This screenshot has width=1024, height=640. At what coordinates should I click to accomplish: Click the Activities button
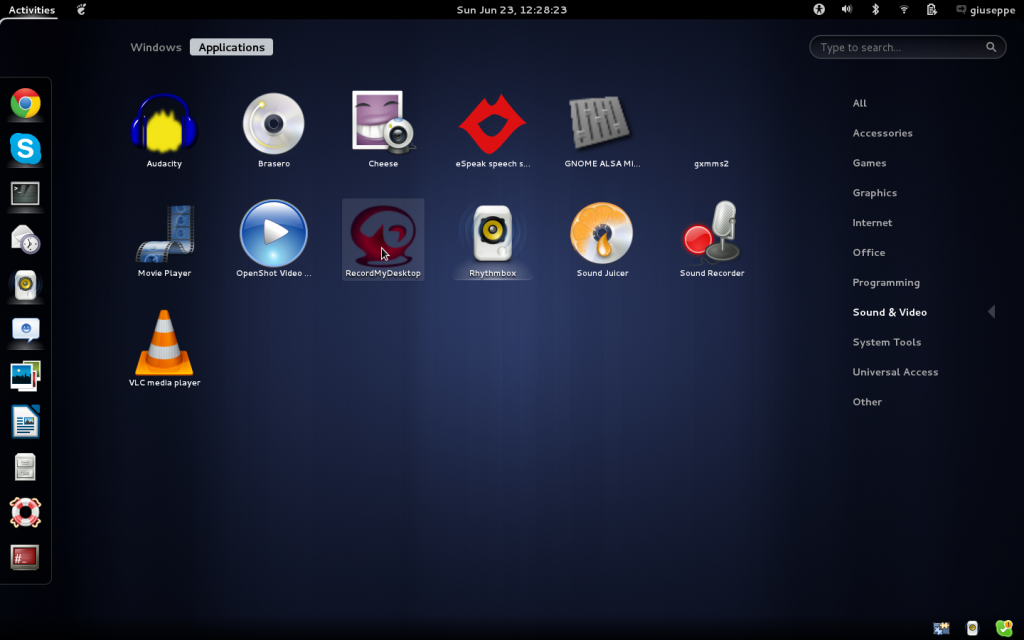pyautogui.click(x=31, y=10)
